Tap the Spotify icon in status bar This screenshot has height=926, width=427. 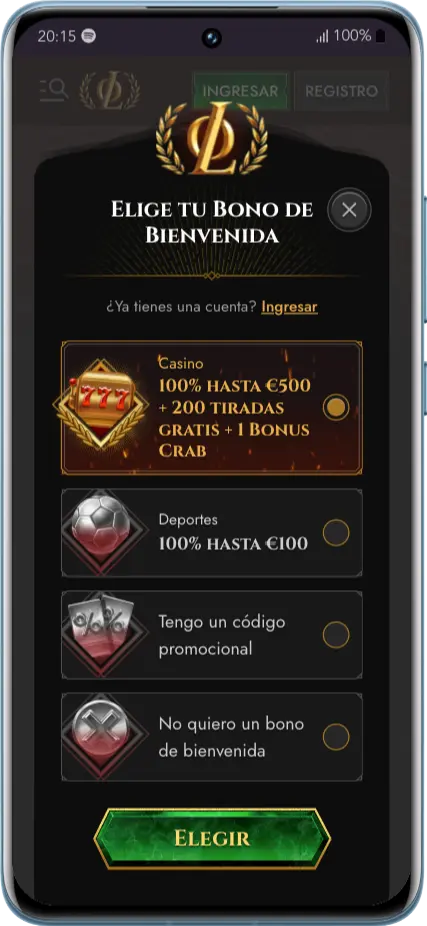click(89, 35)
